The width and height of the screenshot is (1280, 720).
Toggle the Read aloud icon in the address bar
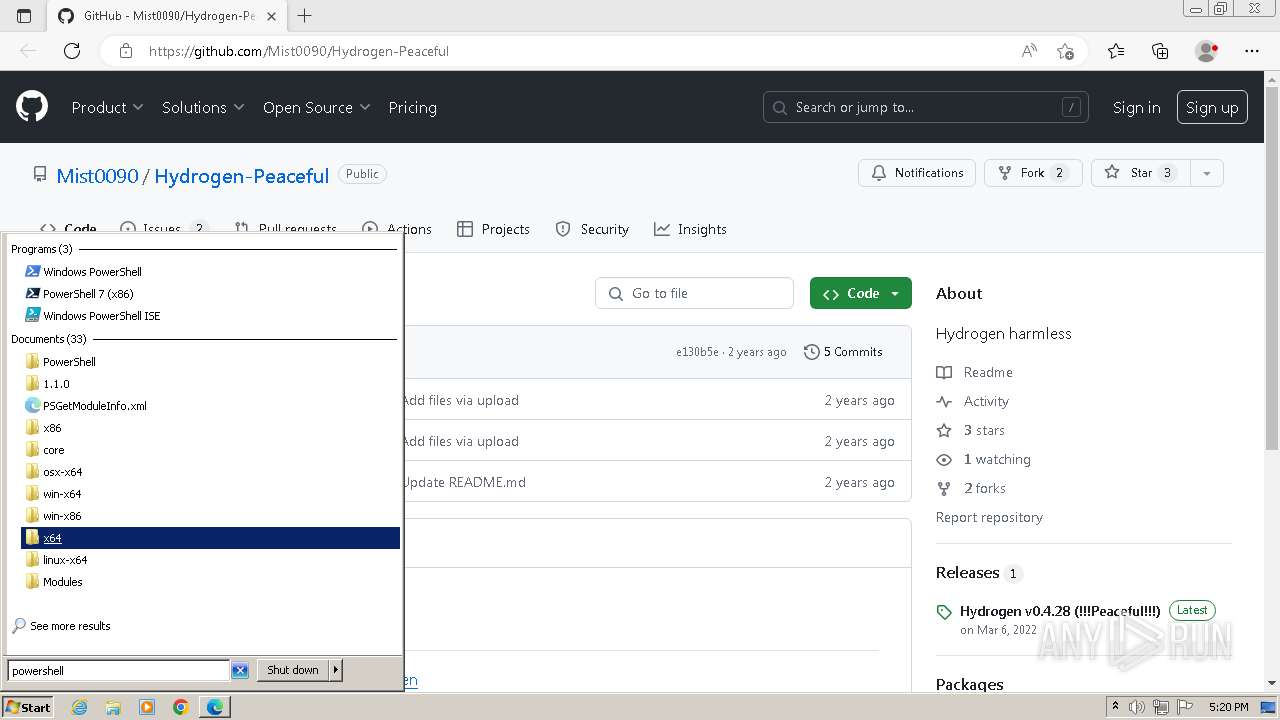[x=1029, y=51]
